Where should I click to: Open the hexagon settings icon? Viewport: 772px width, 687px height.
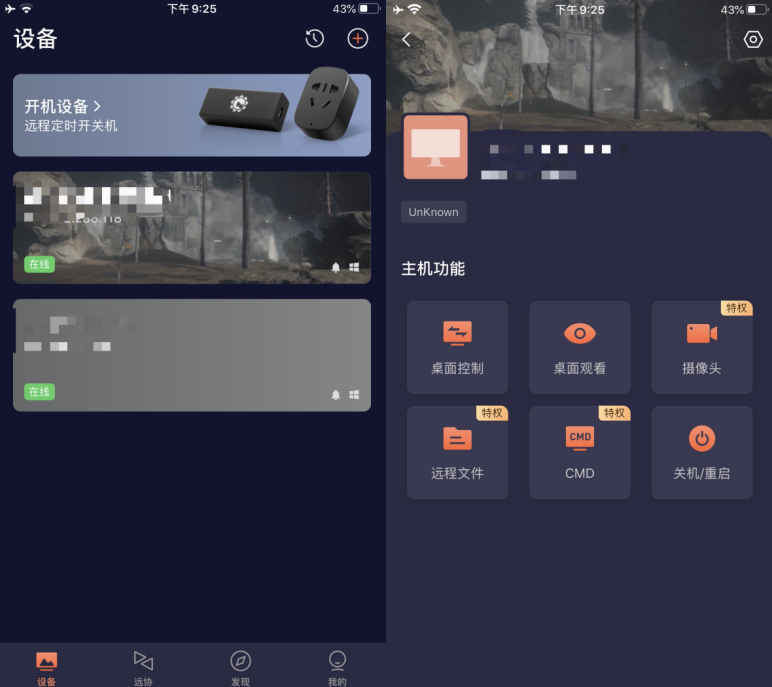point(752,39)
